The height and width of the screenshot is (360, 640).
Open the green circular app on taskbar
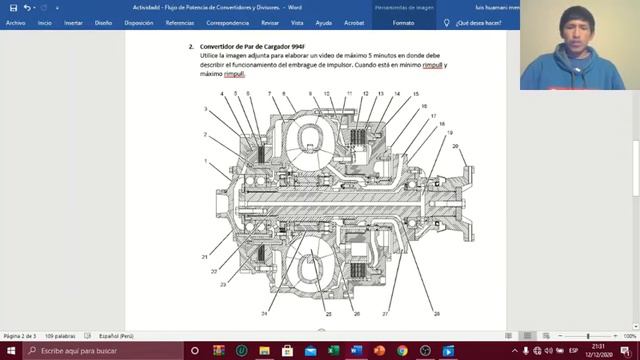point(241,351)
